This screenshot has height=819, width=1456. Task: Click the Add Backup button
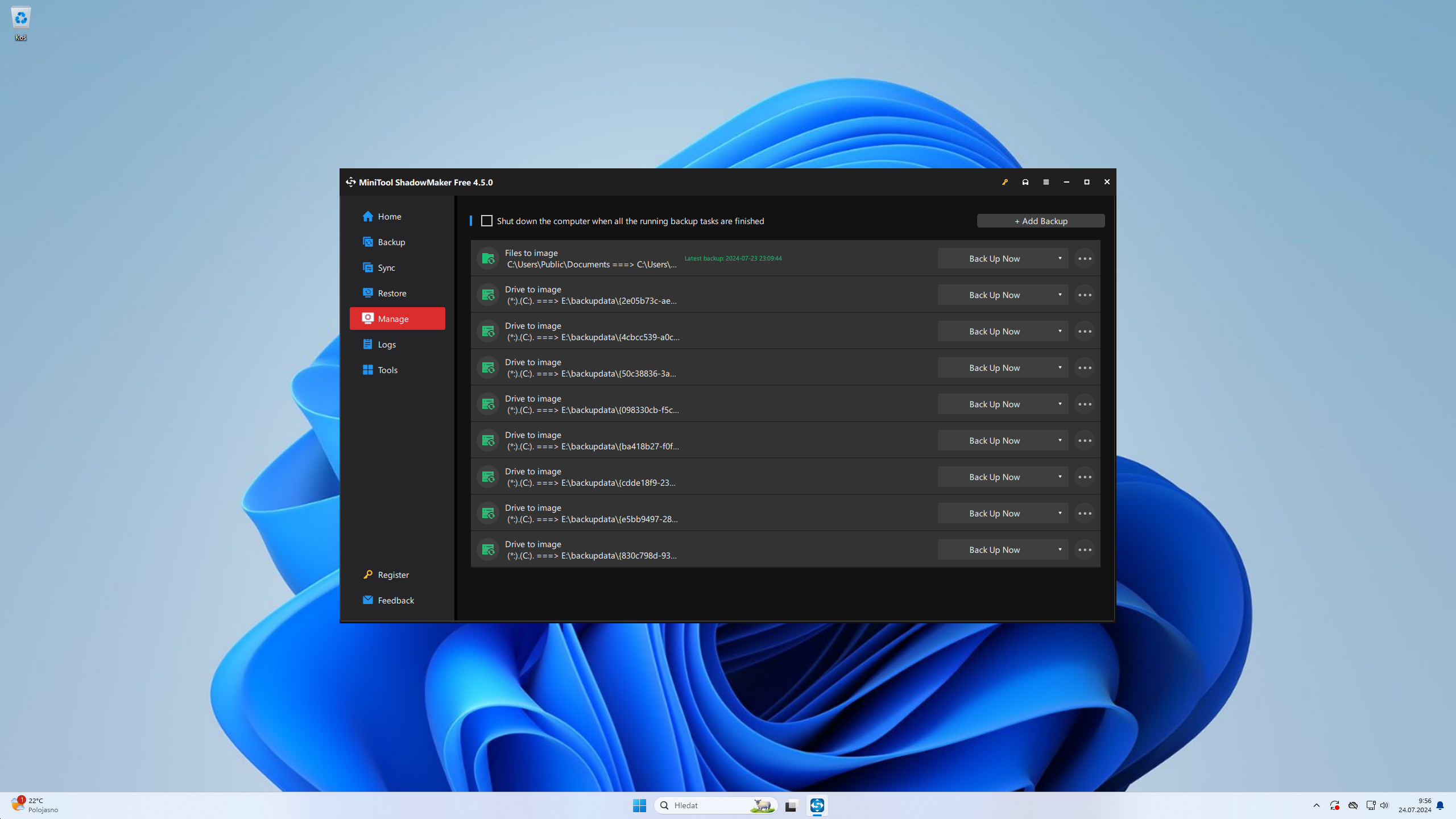(x=1040, y=221)
